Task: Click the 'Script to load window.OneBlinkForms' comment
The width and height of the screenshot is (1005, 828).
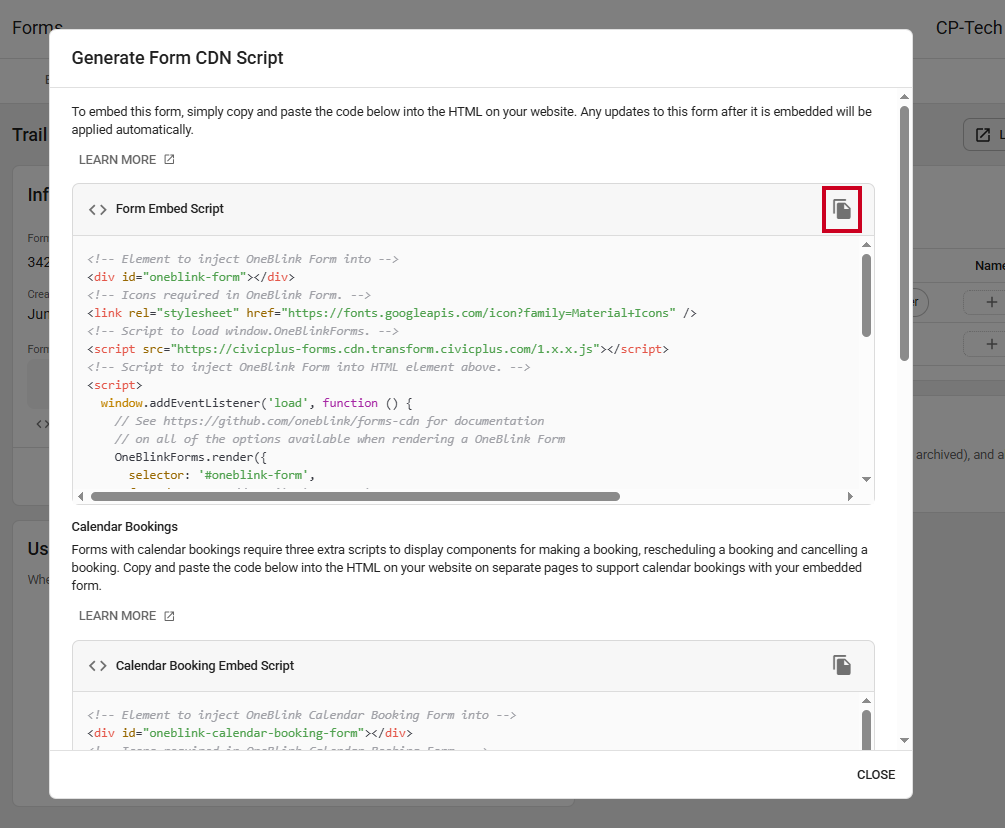Action: pyautogui.click(x=243, y=331)
